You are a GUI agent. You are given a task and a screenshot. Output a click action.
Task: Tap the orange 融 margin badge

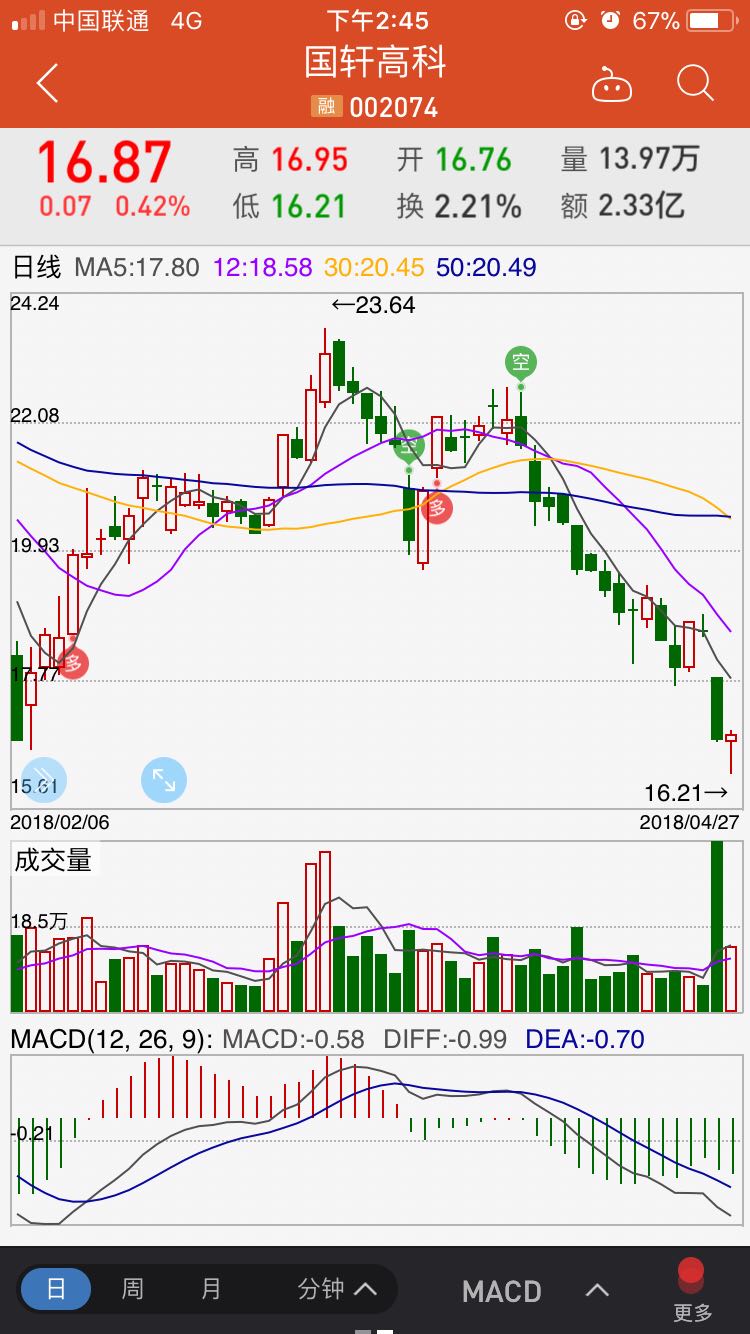(326, 106)
